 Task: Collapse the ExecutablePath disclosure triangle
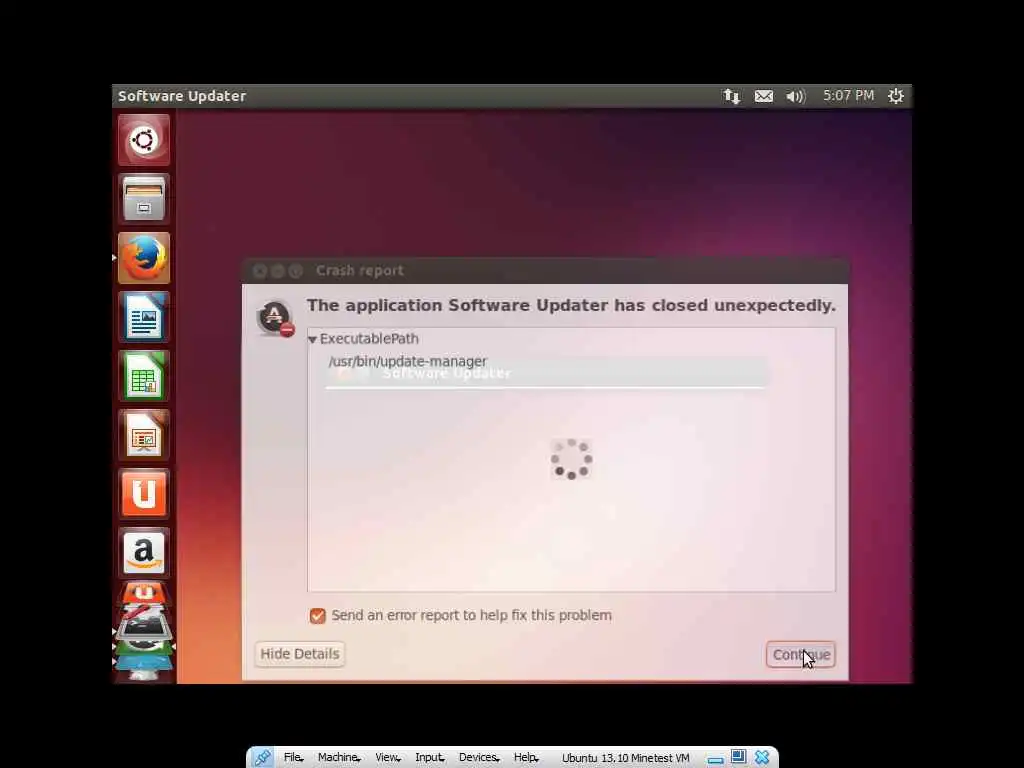(x=312, y=340)
